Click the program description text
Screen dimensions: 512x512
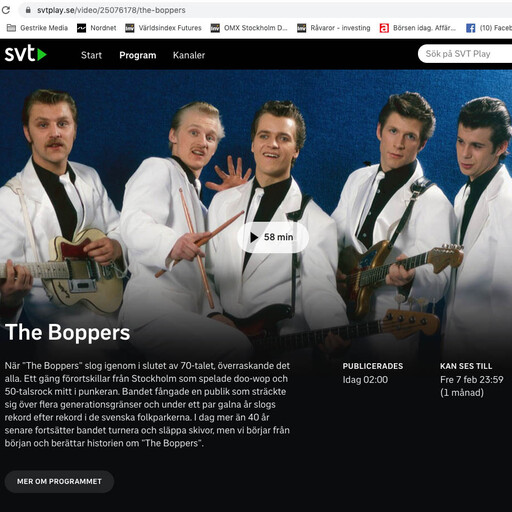(x=147, y=404)
